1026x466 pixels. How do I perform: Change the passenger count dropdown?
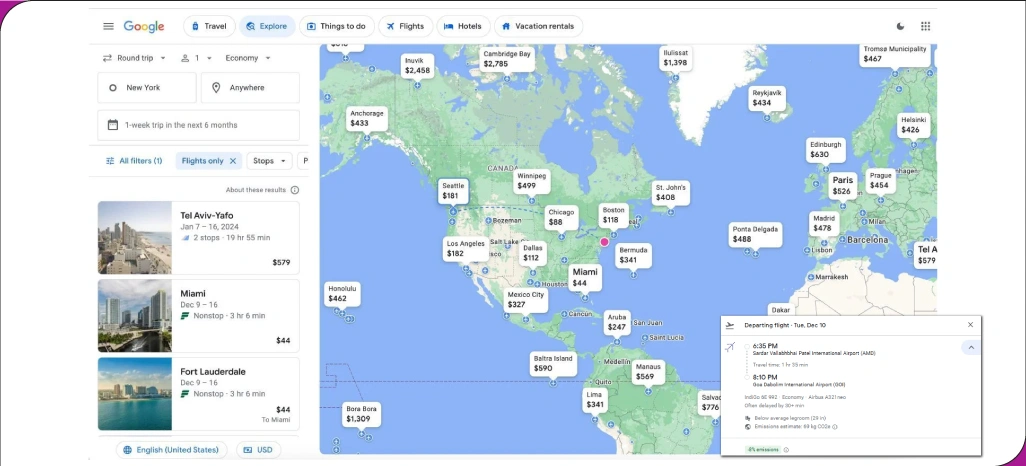point(196,58)
